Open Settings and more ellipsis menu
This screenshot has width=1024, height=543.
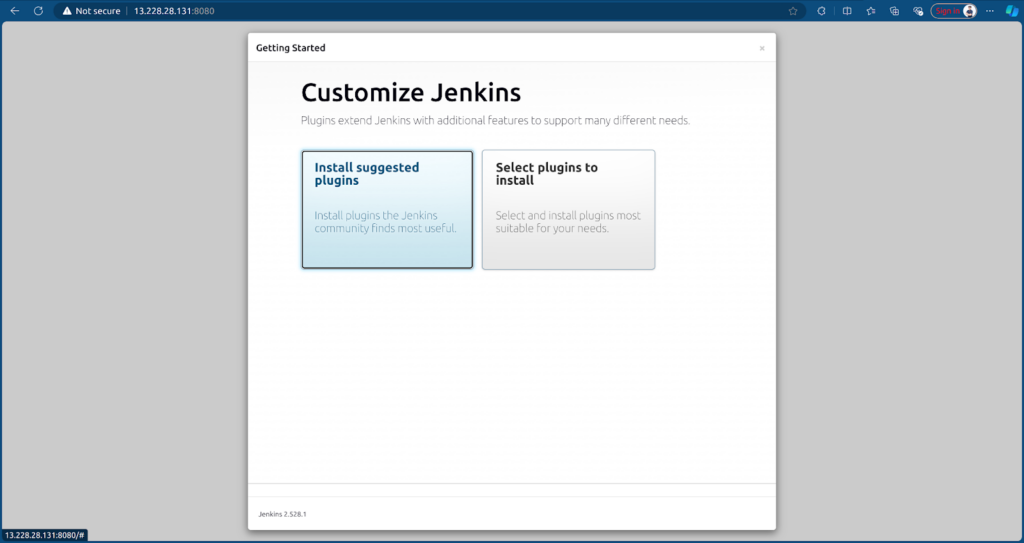(x=990, y=11)
